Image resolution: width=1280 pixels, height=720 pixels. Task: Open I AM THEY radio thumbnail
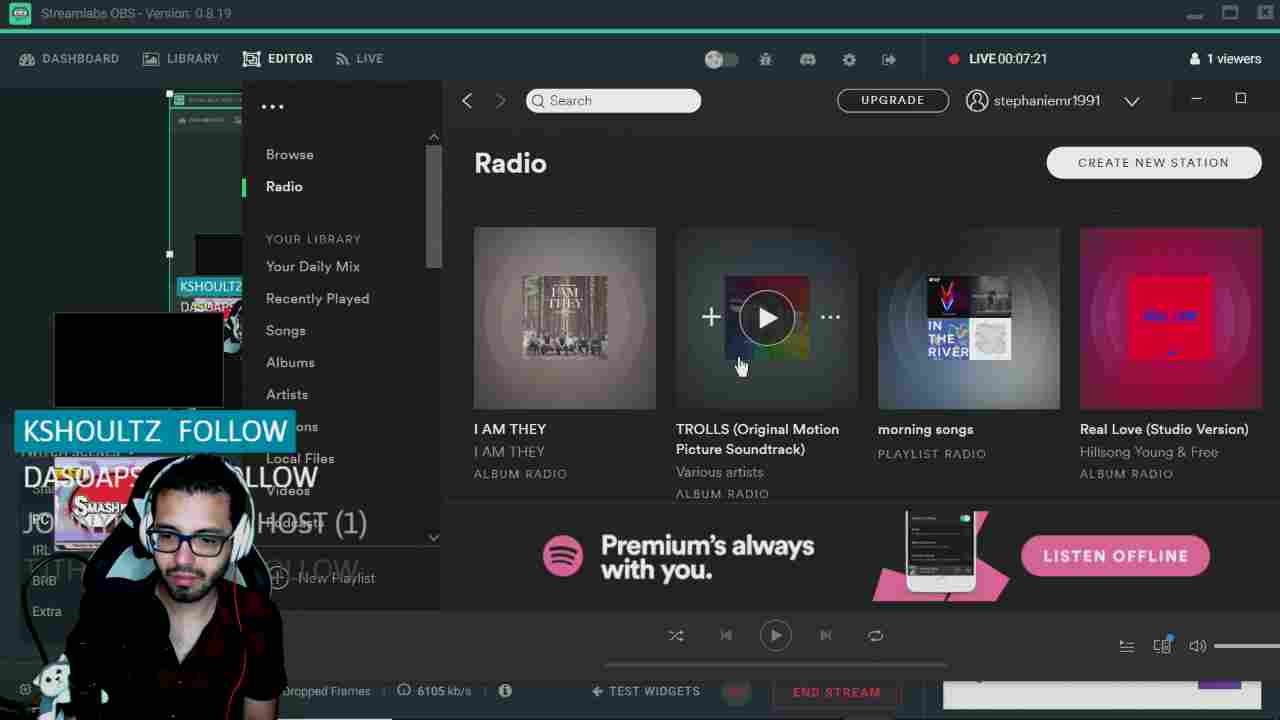[x=565, y=318]
